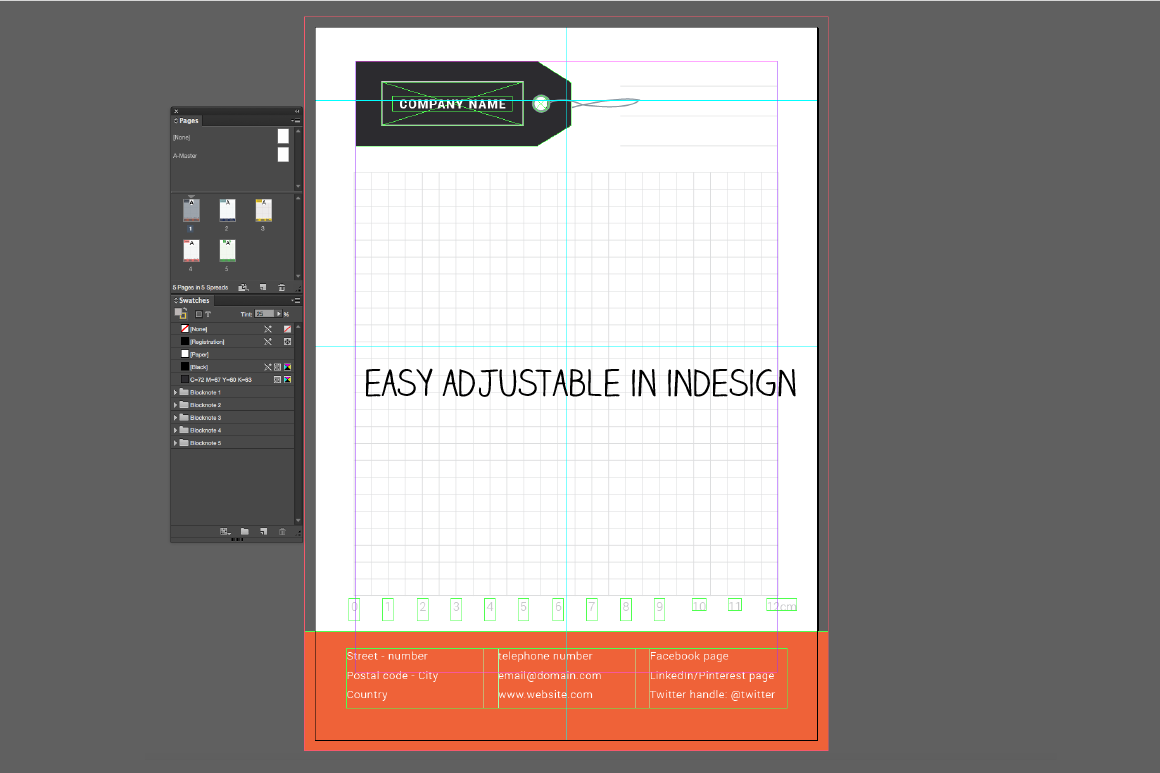Open the Tint percentage dropdown

pyautogui.click(x=277, y=313)
